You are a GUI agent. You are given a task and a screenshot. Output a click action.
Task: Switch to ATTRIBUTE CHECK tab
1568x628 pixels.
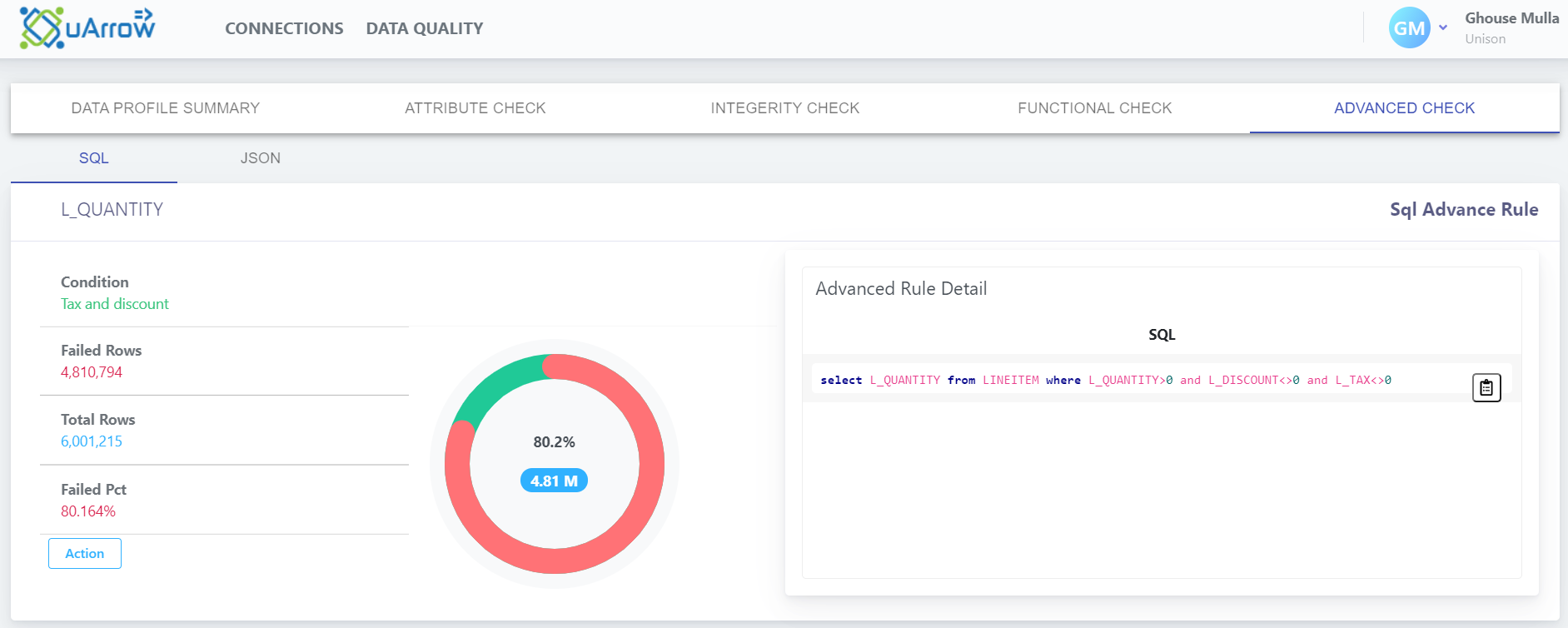(x=475, y=108)
